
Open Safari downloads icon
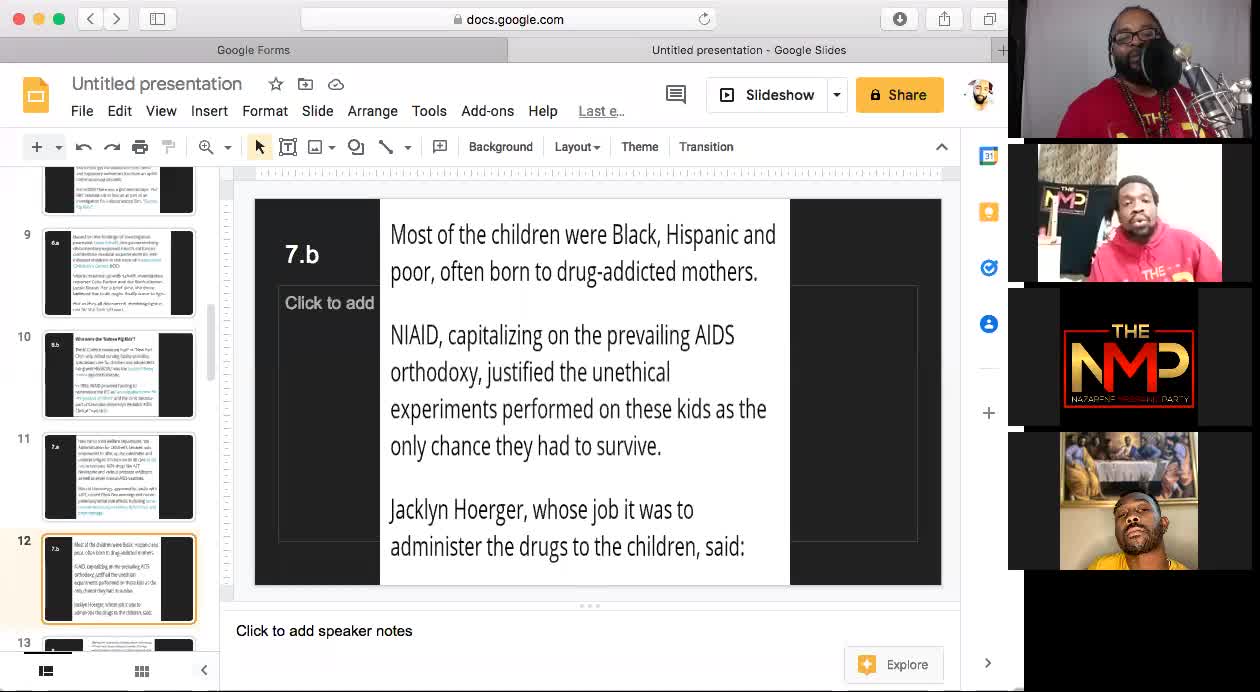900,19
